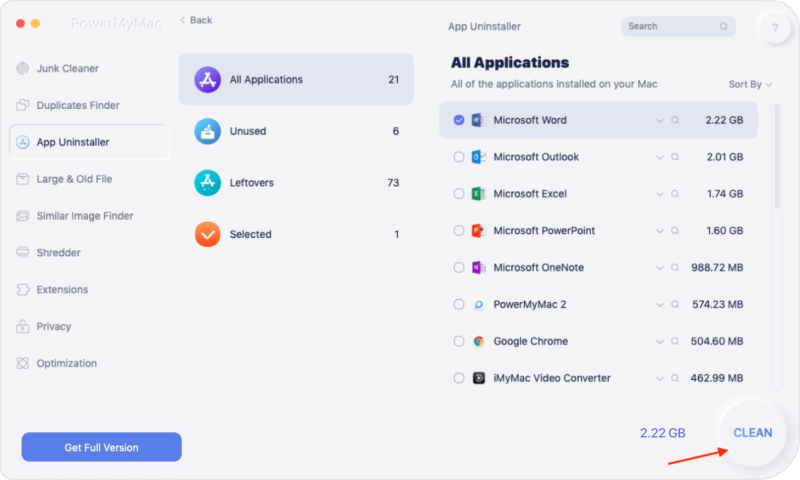Check the iMyMac Video Converter checkbox
The height and width of the screenshot is (480, 800).
pyautogui.click(x=459, y=378)
